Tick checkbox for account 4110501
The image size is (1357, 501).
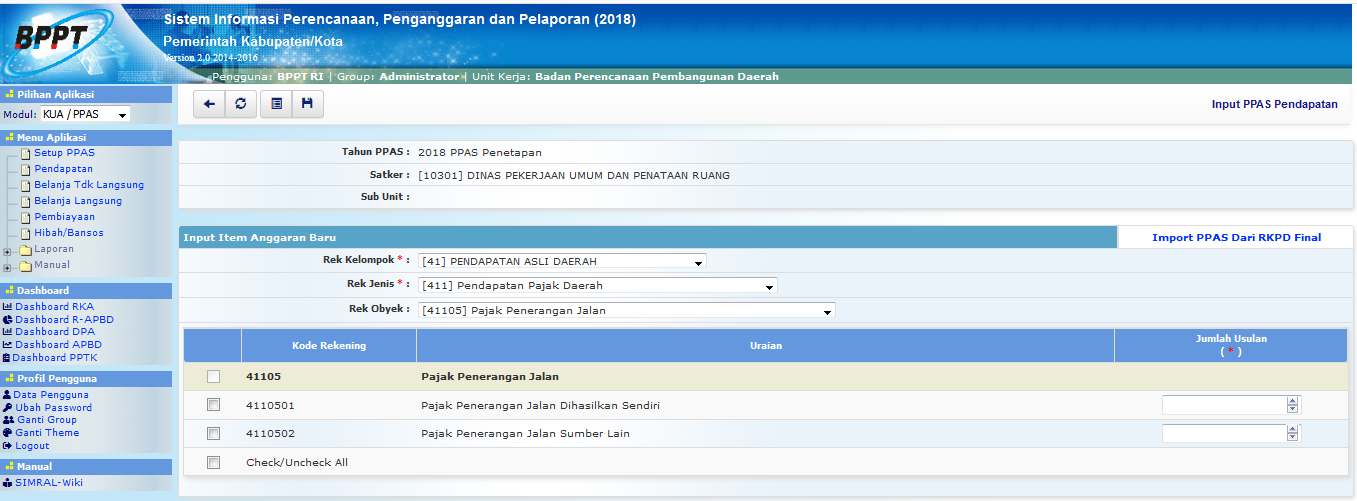click(x=212, y=405)
